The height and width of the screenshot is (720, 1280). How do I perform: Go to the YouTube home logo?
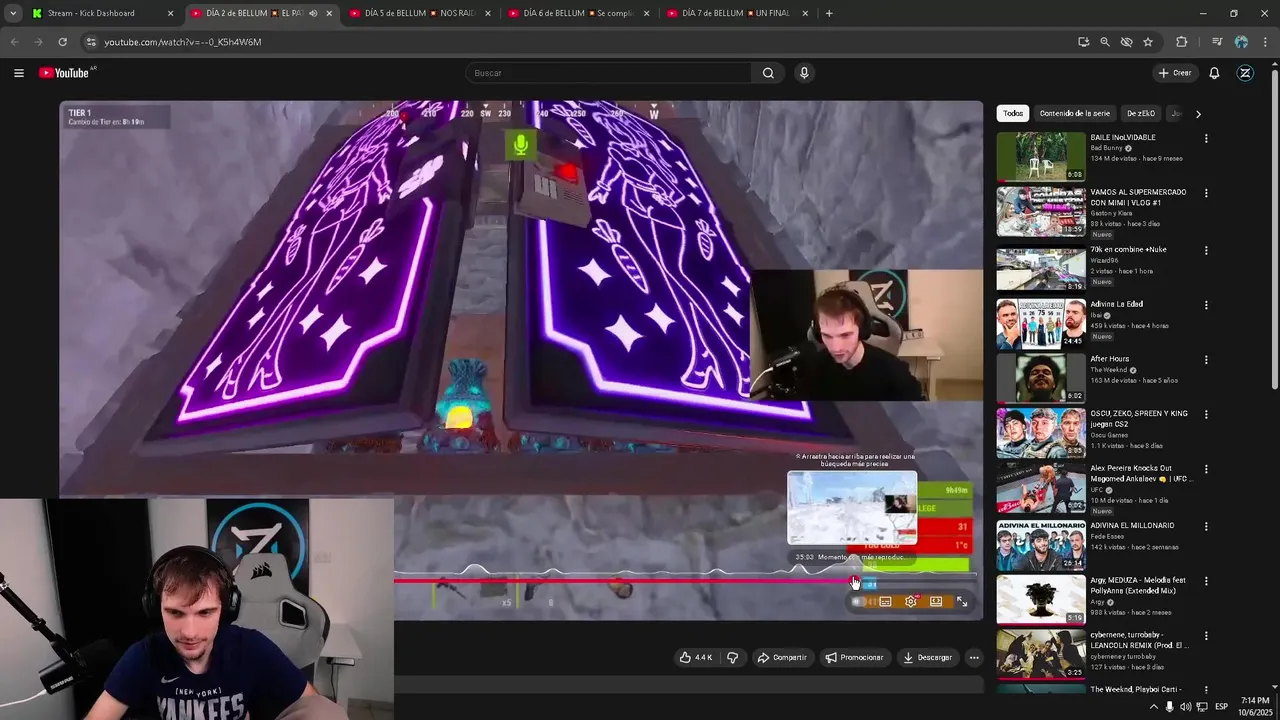point(64,73)
